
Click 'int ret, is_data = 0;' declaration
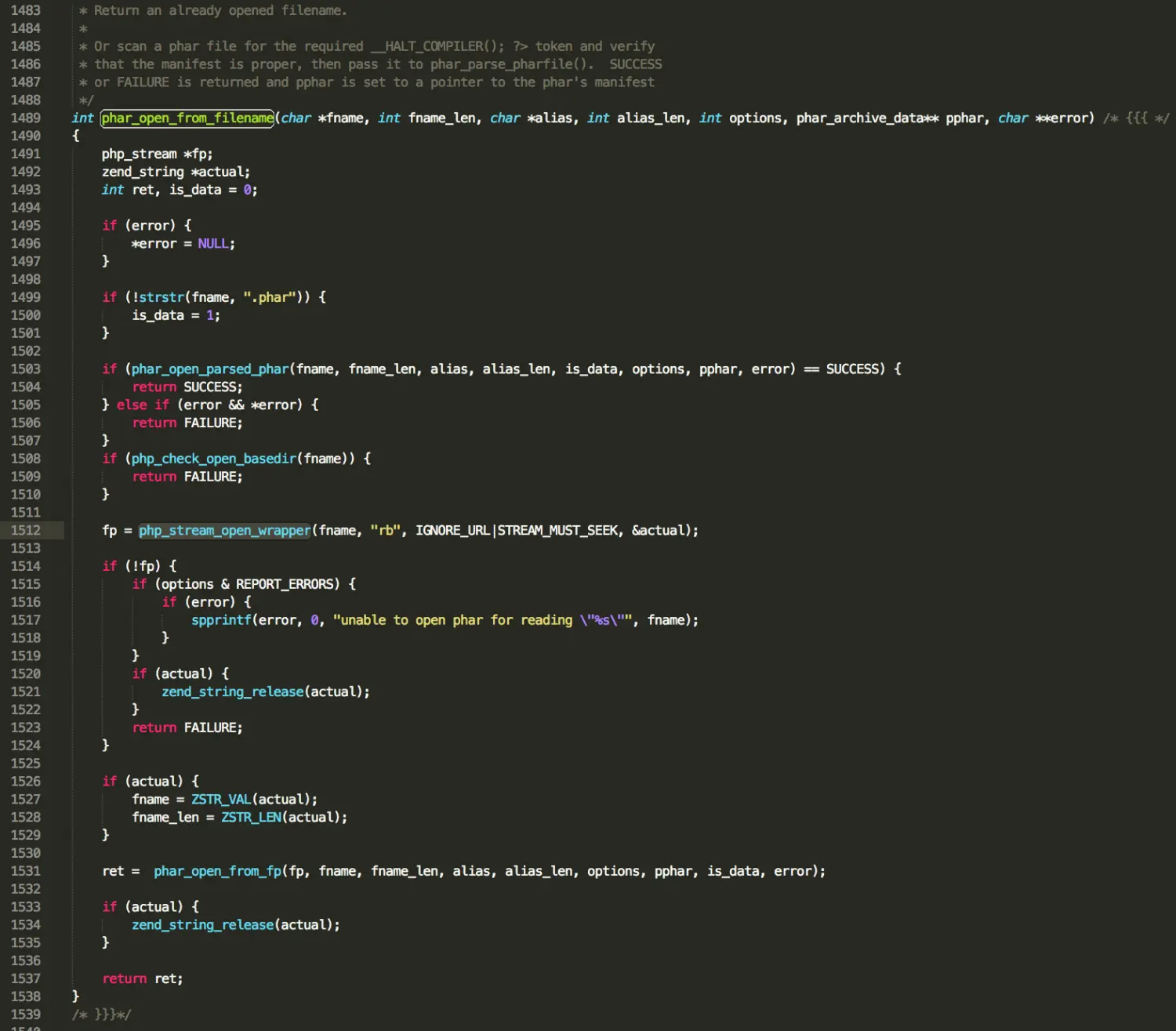(x=180, y=191)
